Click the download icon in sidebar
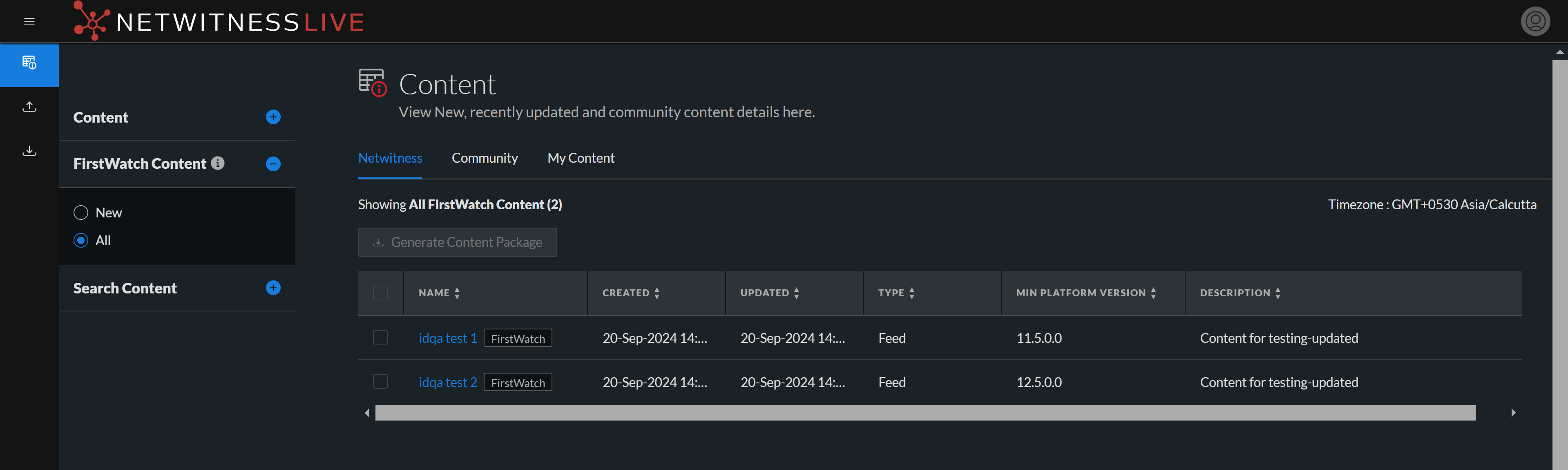Screen dimensions: 1568x470 [x=29, y=151]
